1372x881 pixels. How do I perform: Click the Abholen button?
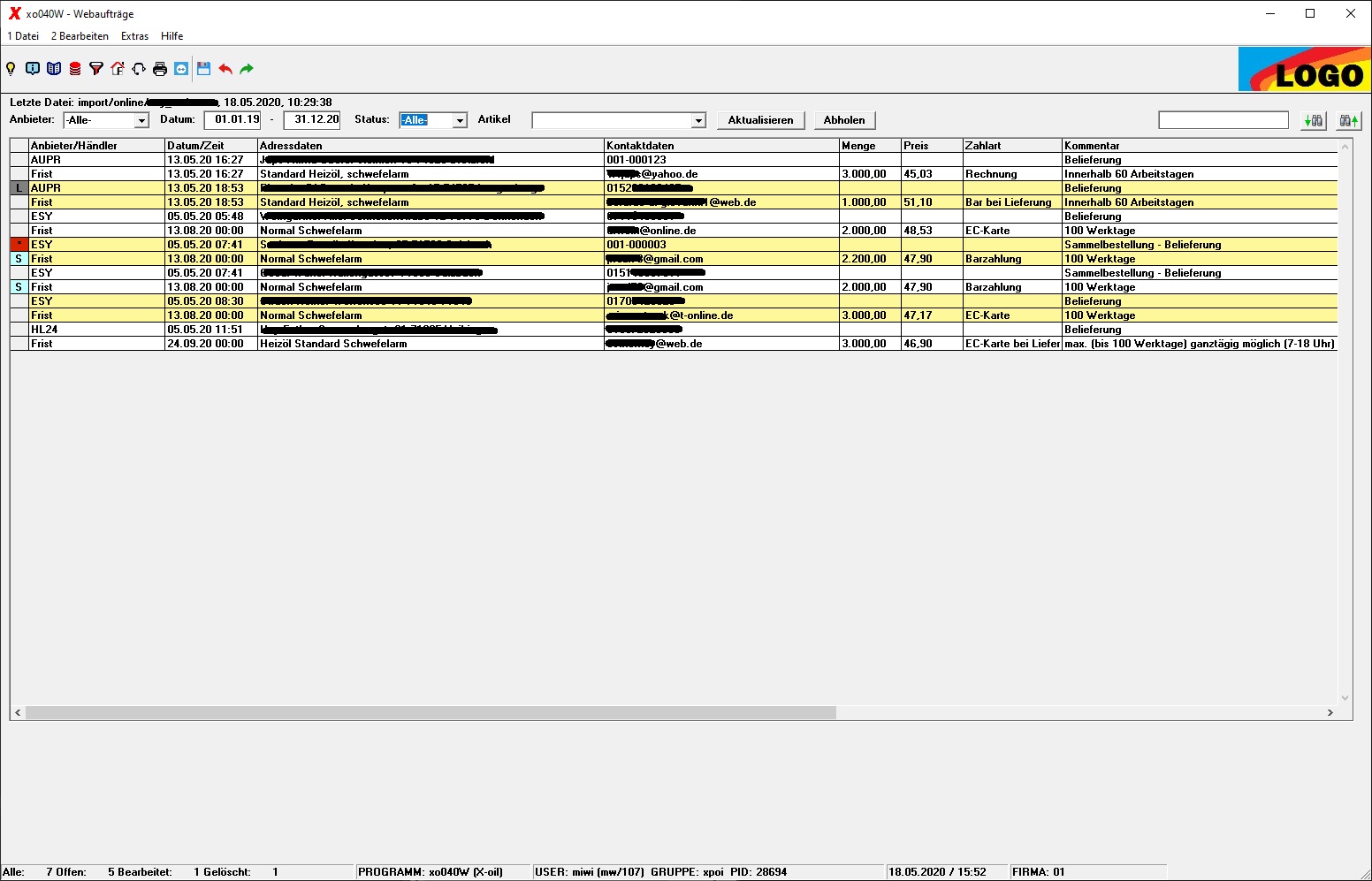pos(844,120)
